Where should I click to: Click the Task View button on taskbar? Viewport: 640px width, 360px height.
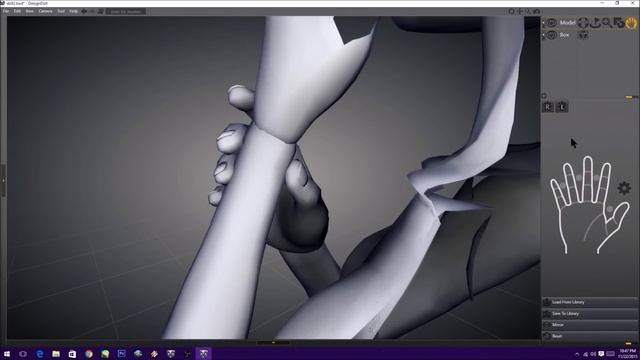(23, 354)
